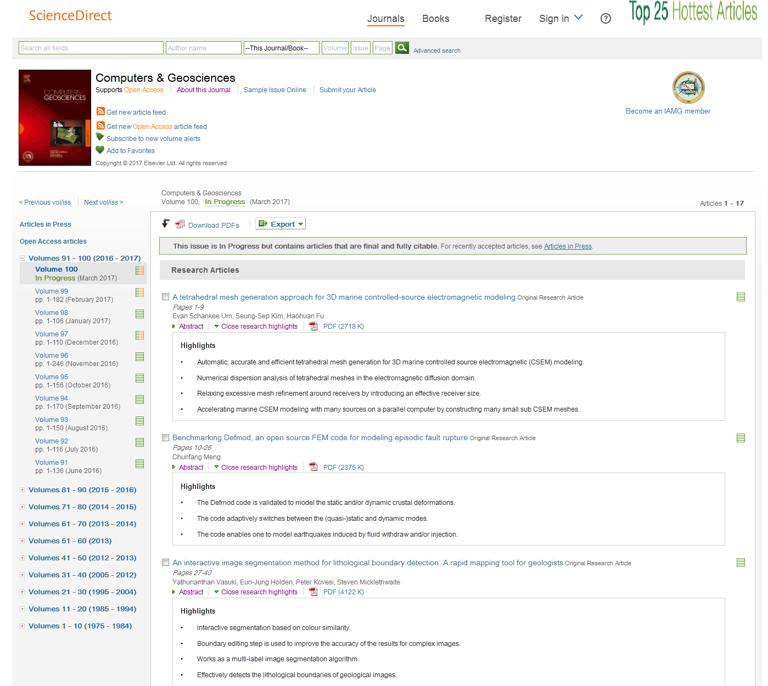Open the Books tab in header
This screenshot has height=686, width=768.
435,18
